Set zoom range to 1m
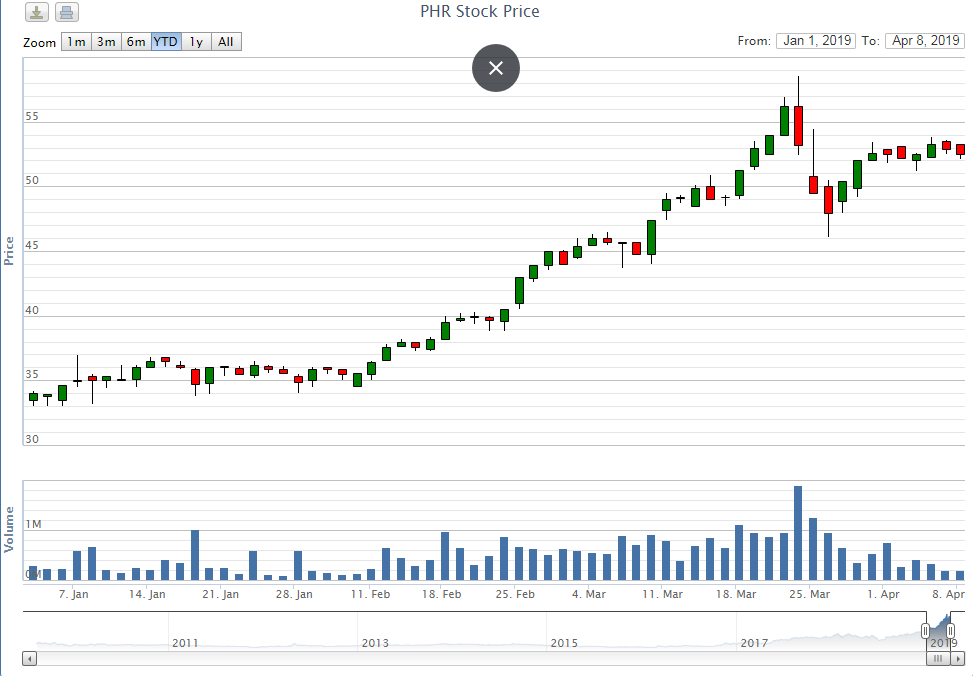This screenshot has height=676, width=973. pyautogui.click(x=76, y=42)
